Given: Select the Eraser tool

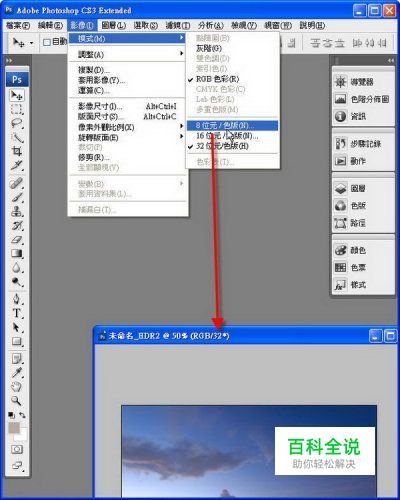Looking at the screenshot, I should click(x=17, y=239).
